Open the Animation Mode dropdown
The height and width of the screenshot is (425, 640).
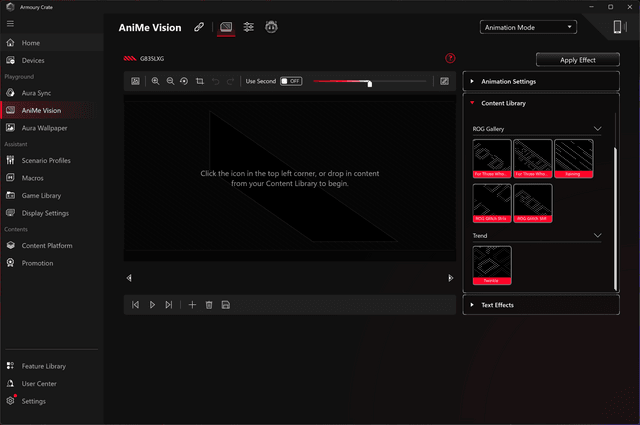(528, 27)
